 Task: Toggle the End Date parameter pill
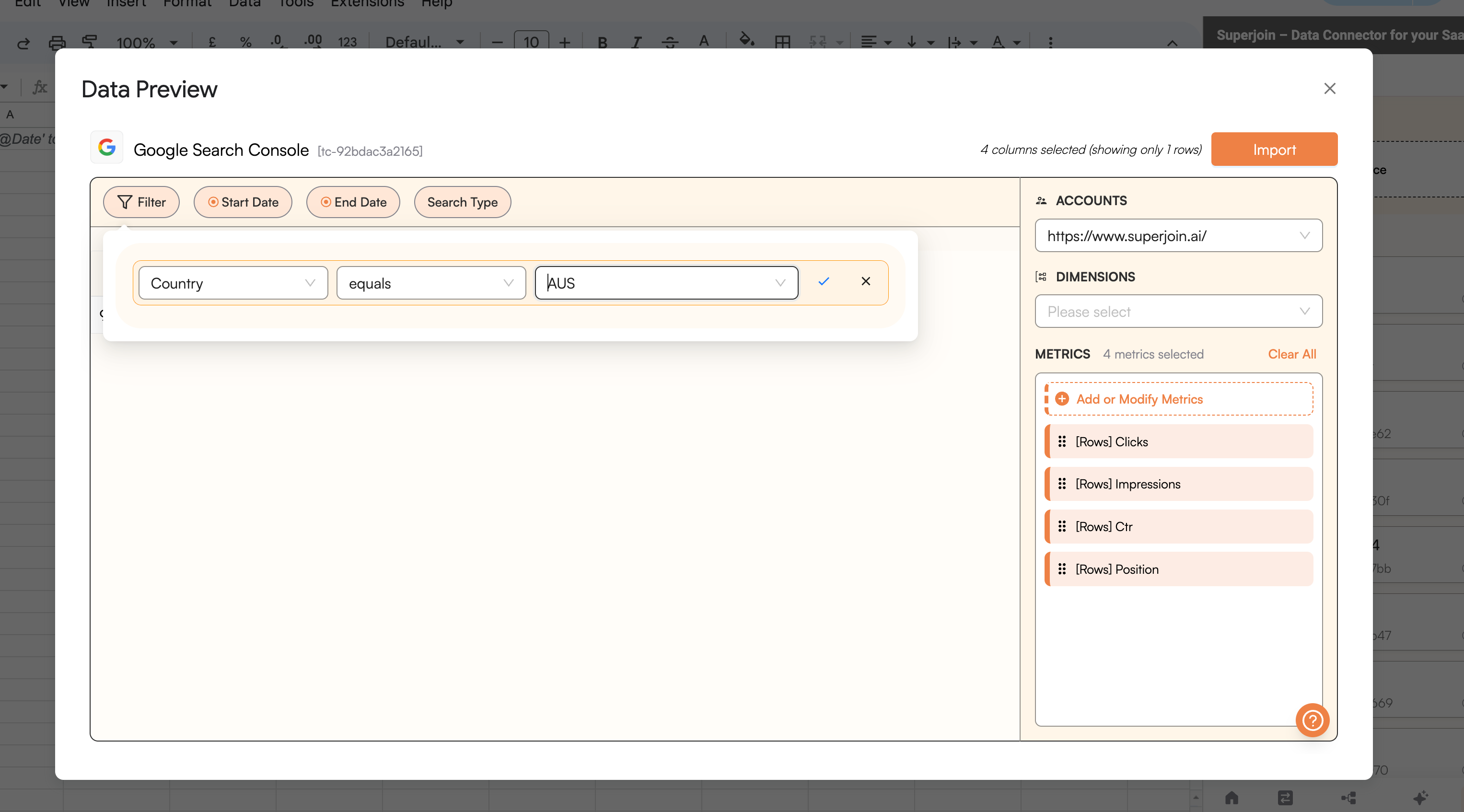point(353,202)
